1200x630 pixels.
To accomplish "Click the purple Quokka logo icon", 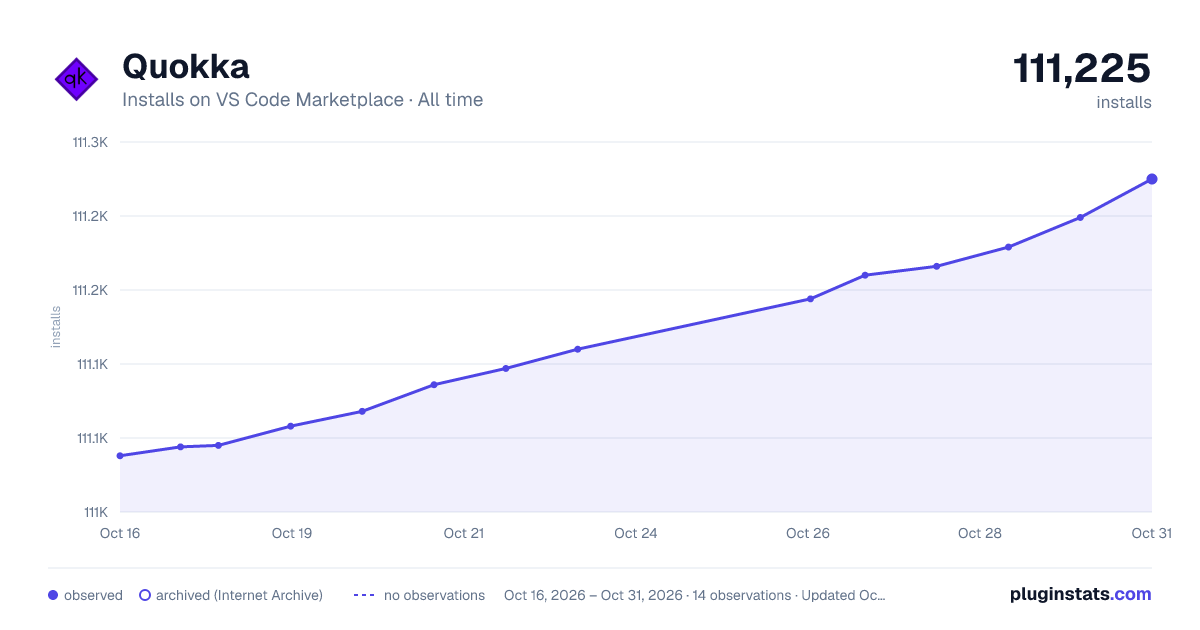I will [x=76, y=79].
